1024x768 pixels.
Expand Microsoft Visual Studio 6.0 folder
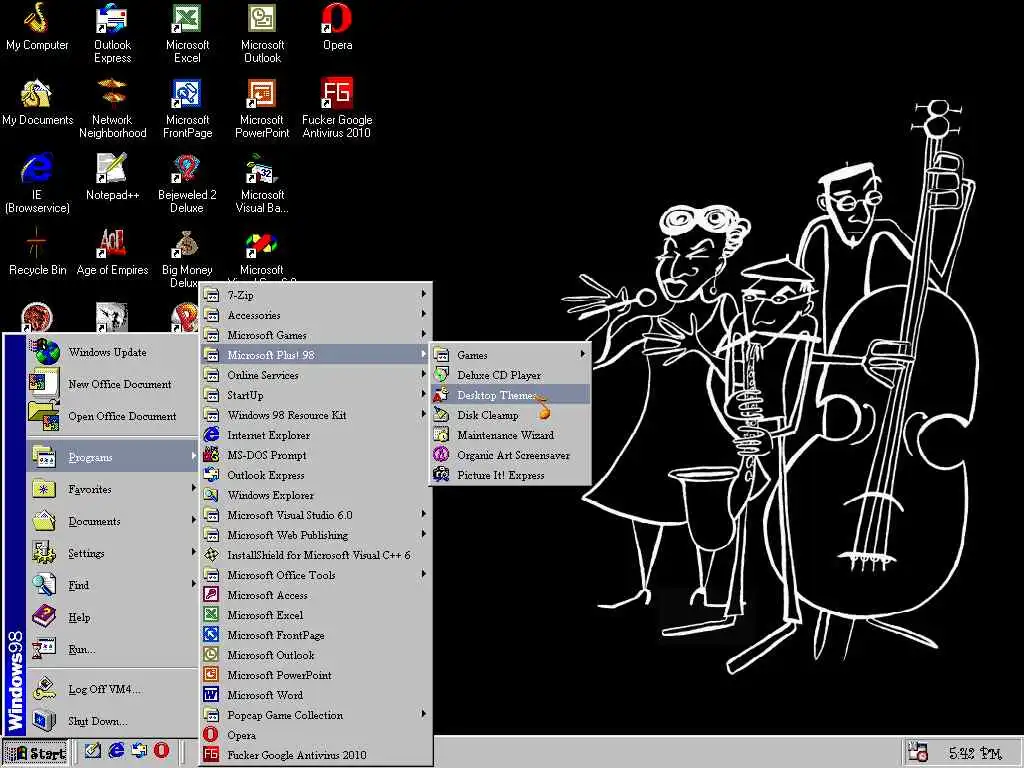coord(315,515)
